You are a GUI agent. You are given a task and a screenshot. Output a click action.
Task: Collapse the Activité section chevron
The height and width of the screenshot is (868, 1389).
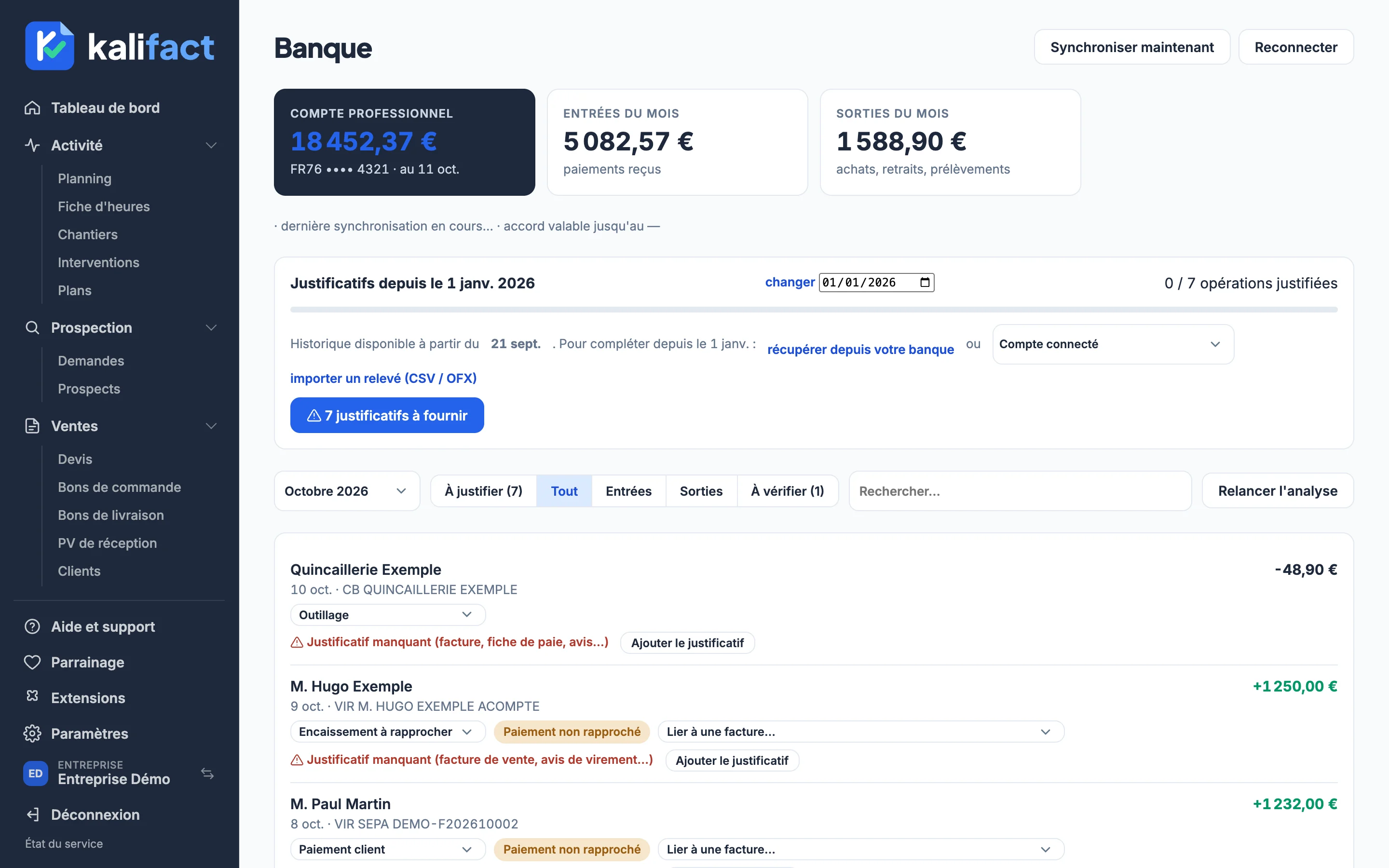211,145
